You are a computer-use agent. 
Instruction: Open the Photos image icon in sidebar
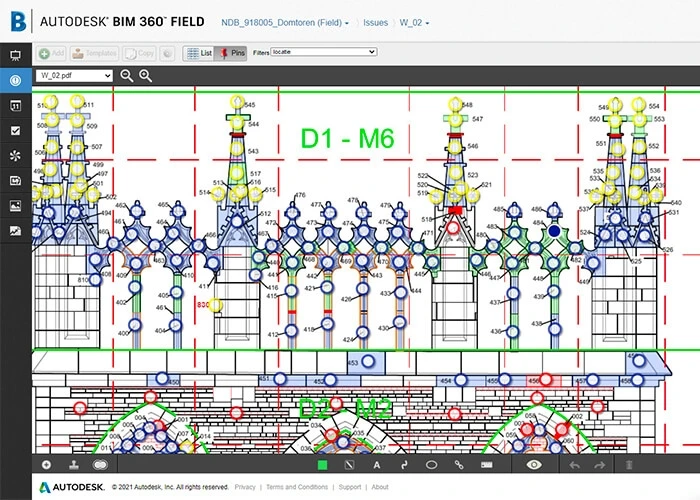tap(15, 206)
